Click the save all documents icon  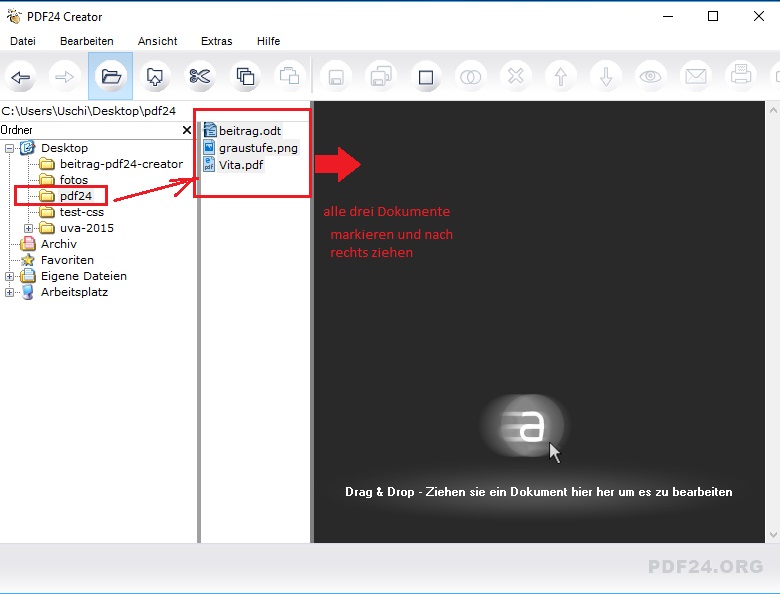[381, 77]
